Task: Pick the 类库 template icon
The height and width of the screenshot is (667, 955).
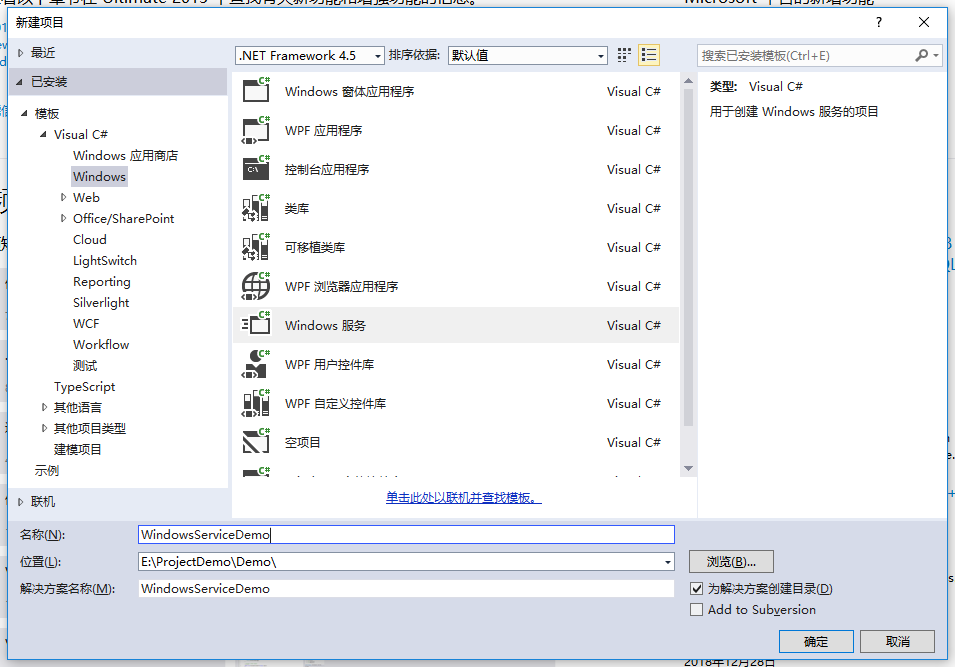Action: pyautogui.click(x=256, y=208)
